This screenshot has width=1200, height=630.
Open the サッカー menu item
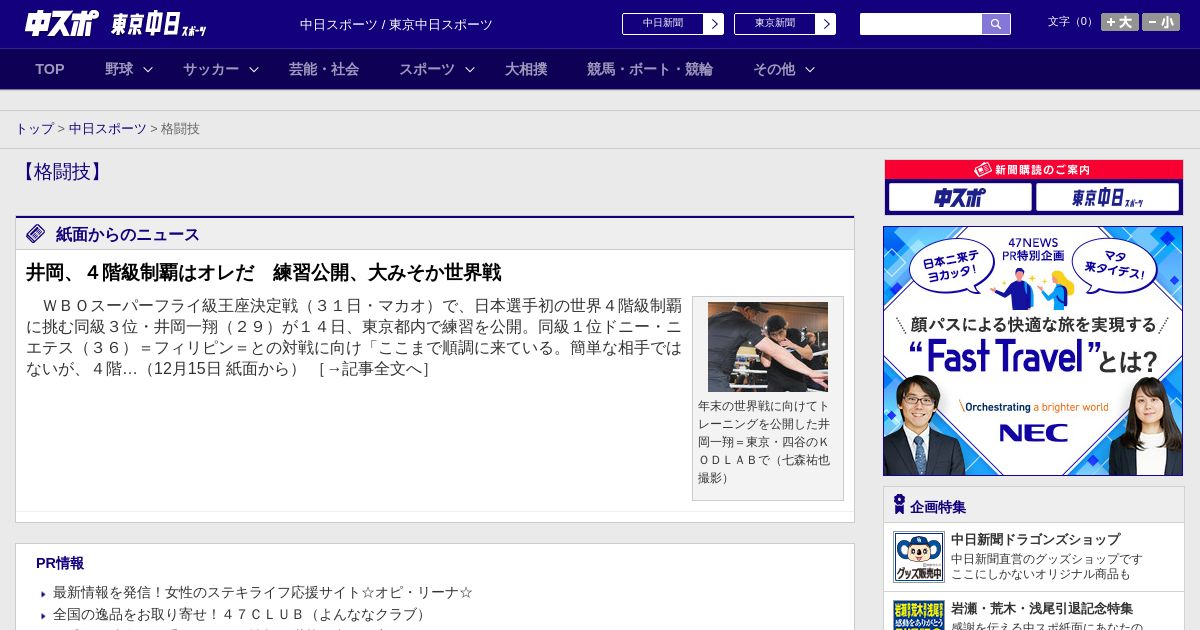point(211,69)
